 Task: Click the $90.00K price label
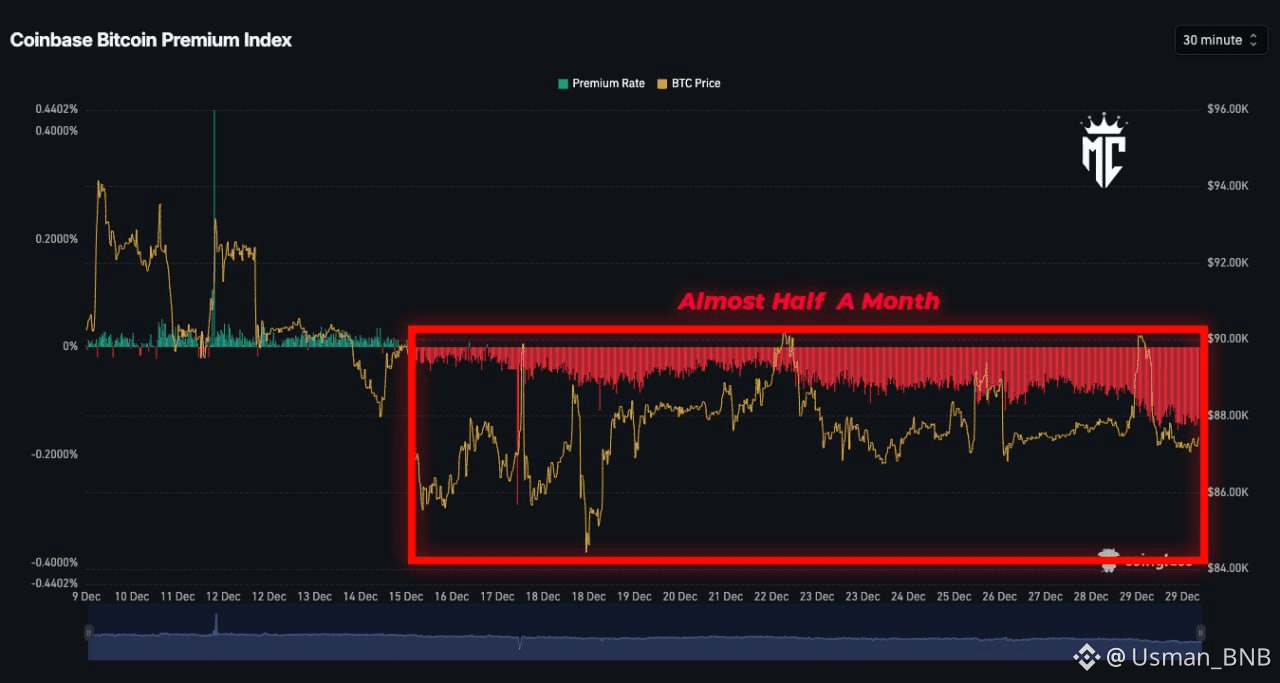[1229, 339]
